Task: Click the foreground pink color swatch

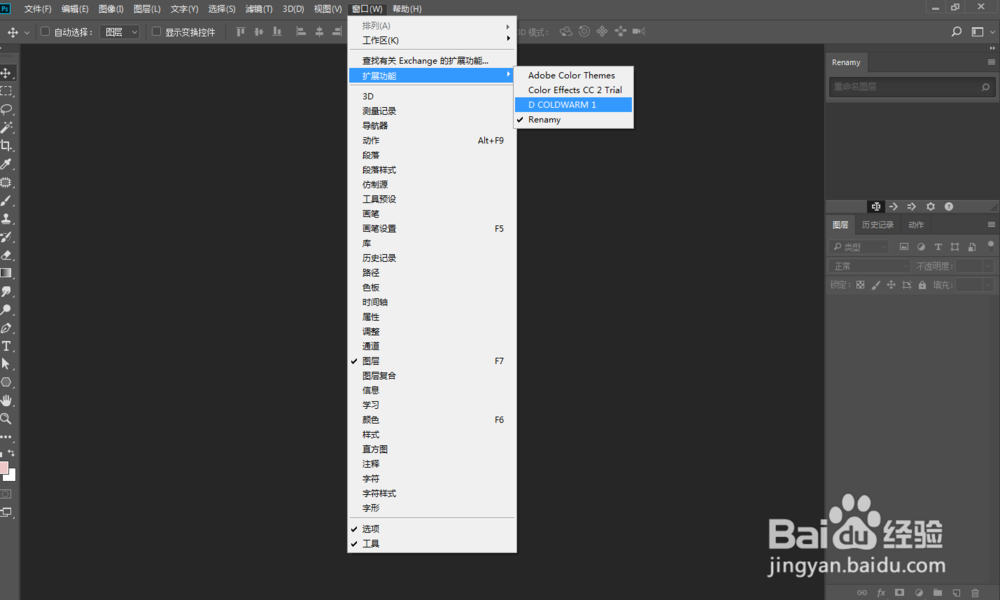Action: click(3, 467)
